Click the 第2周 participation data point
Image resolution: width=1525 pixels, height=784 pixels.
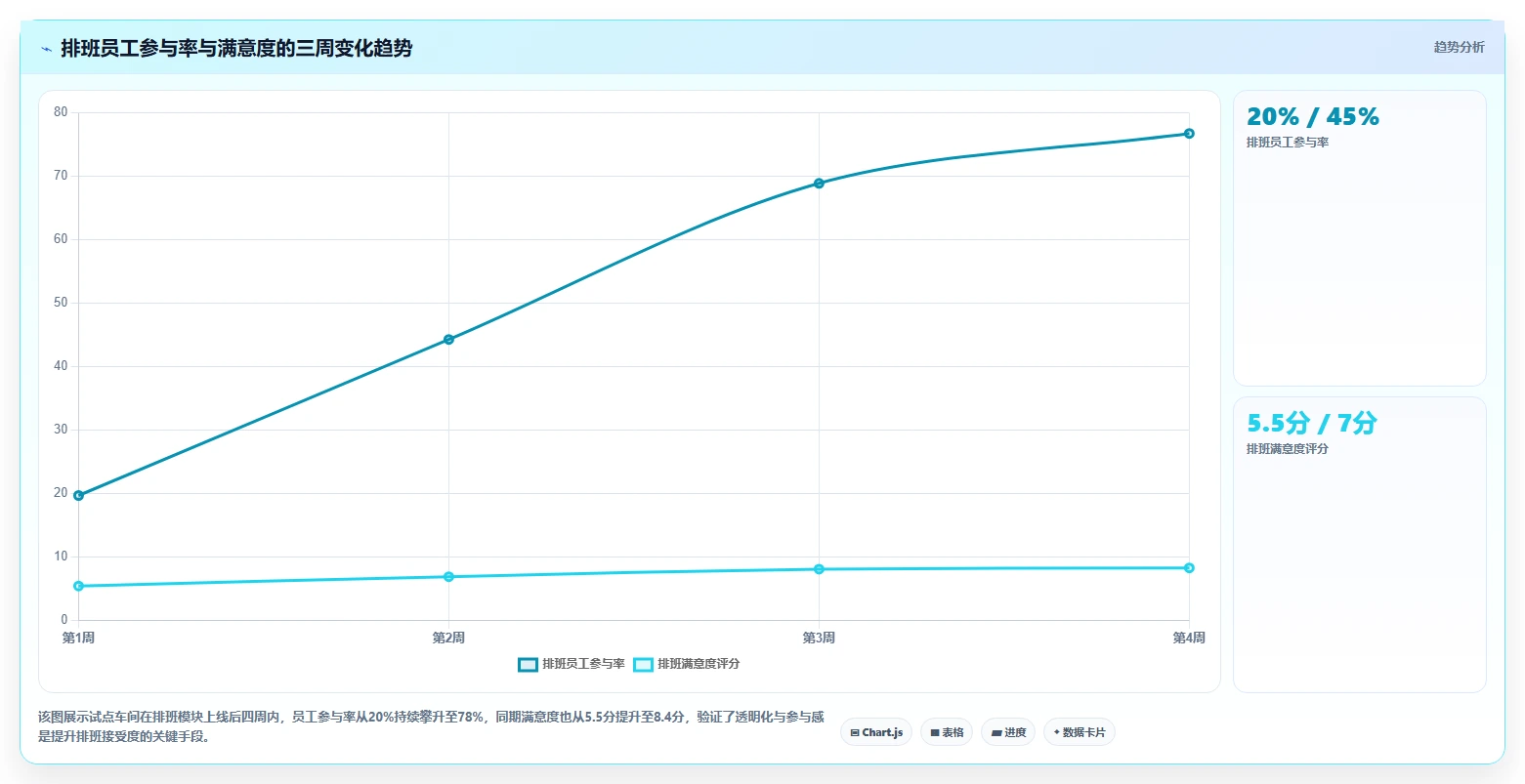coord(448,339)
